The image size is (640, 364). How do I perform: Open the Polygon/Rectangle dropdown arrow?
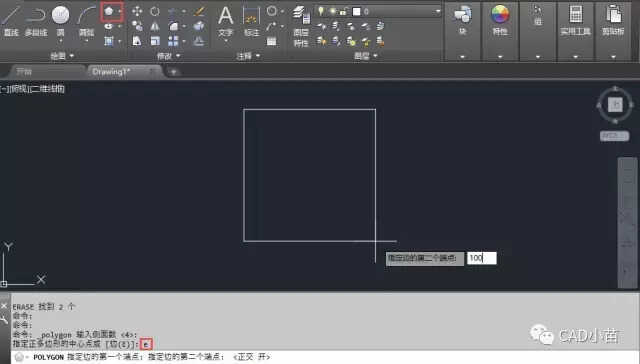[120, 11]
